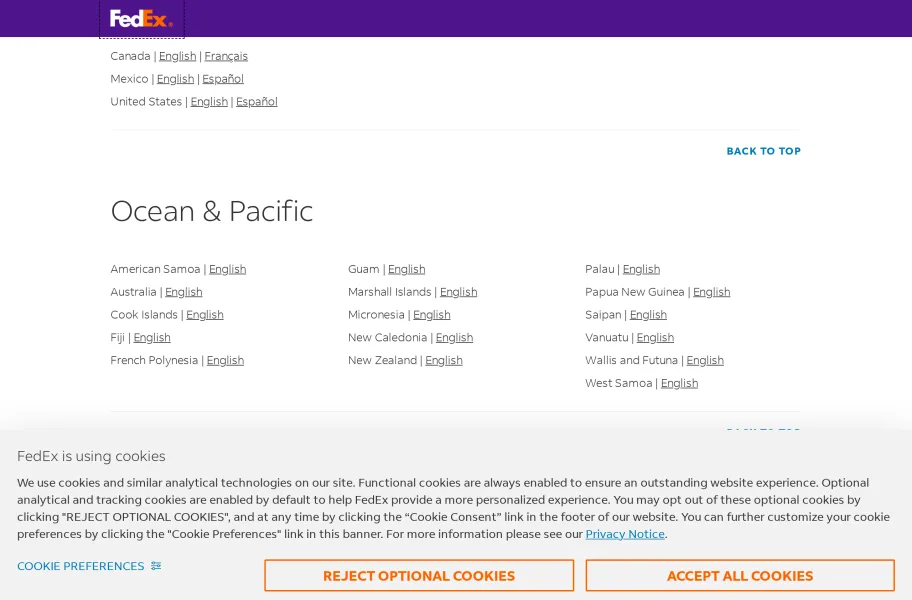
Task: Select New Zealand English link
Action: click(444, 360)
